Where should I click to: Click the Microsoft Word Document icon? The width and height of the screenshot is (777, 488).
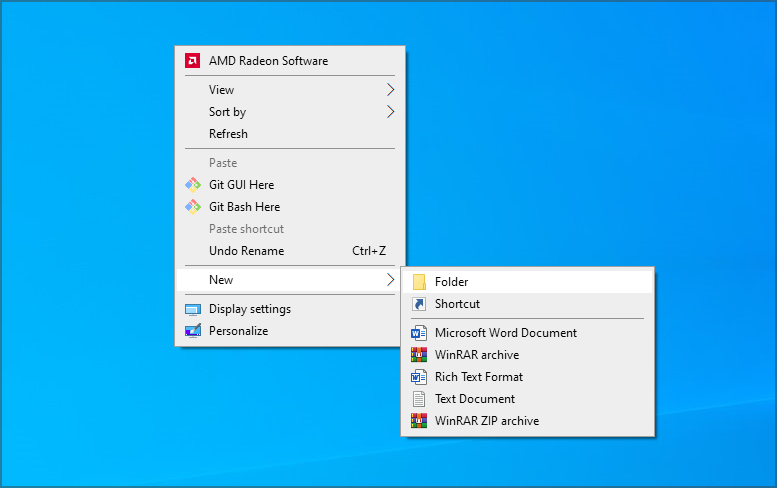(x=419, y=333)
